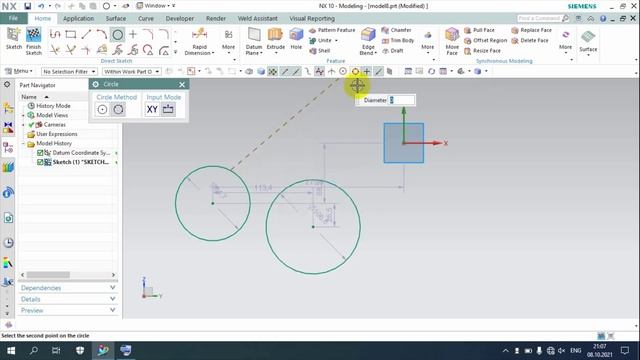Switch to the Application tab

click(x=78, y=18)
